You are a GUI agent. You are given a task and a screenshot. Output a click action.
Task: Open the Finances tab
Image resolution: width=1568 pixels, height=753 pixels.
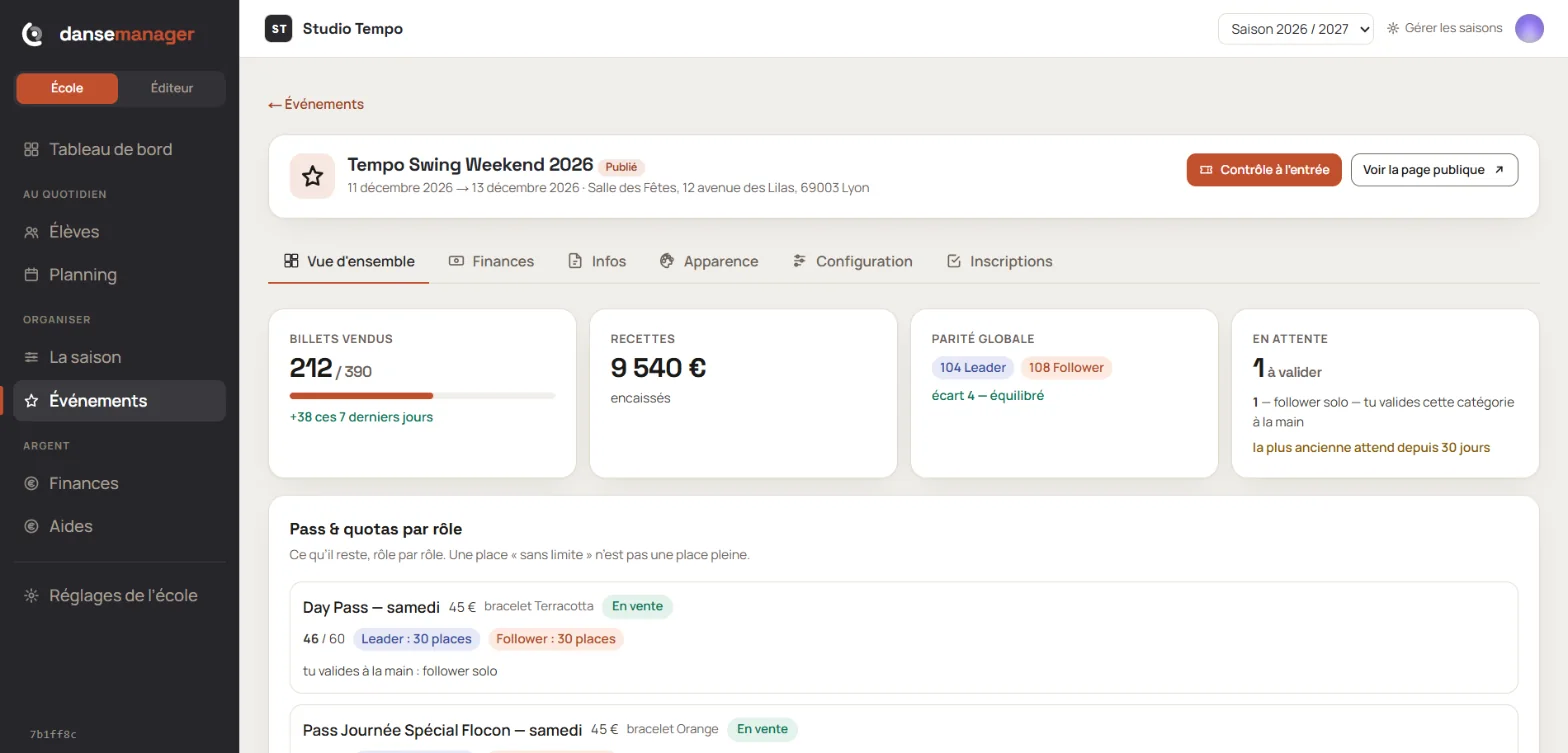[491, 261]
